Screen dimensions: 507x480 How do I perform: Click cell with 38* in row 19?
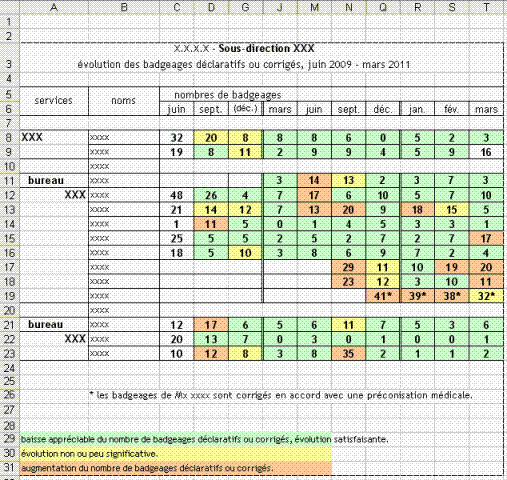pos(452,296)
